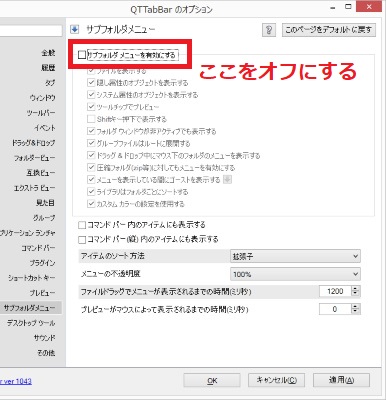Open the help question mark button

tap(269, 30)
